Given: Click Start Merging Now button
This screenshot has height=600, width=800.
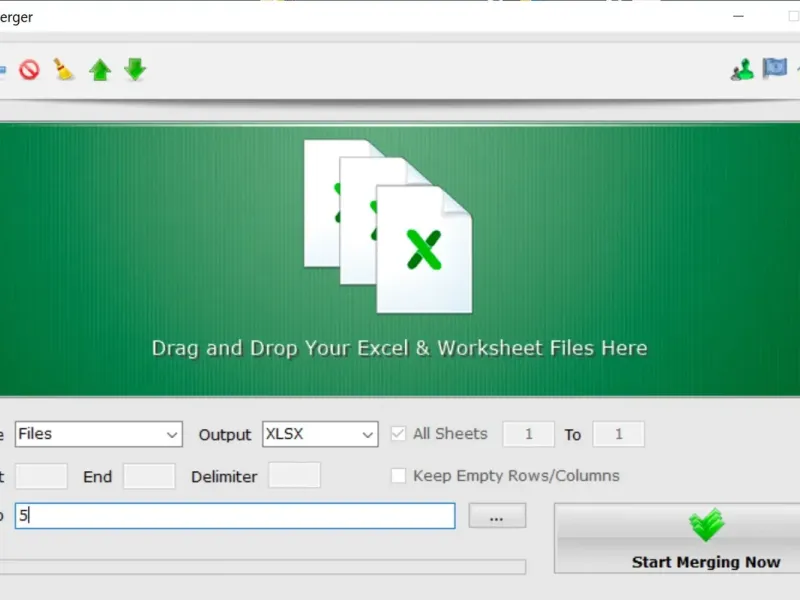Looking at the screenshot, I should click(677, 538).
